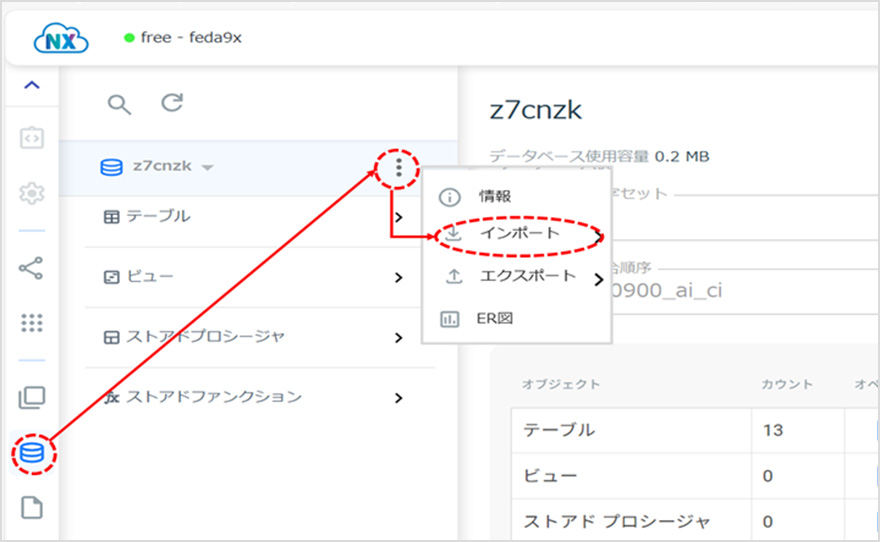Collapse the sidebar with the up chevron
880x542 pixels.
tap(32, 85)
